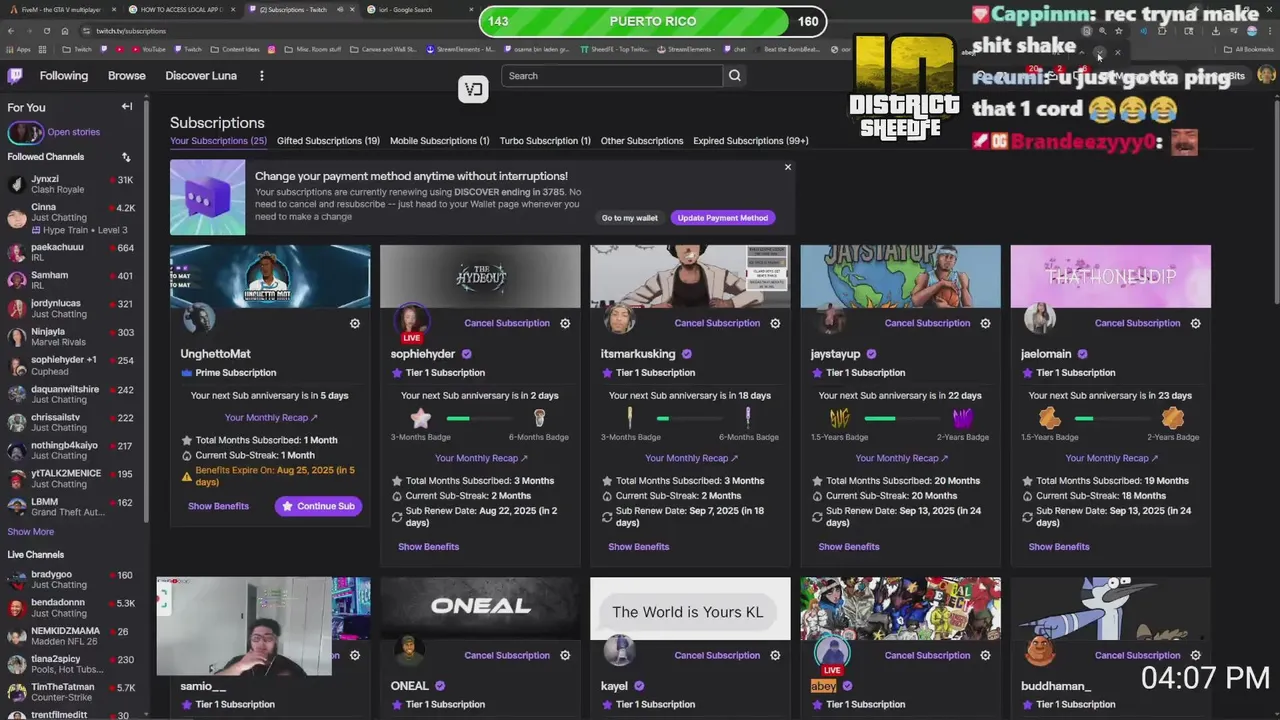Open the Browse page
This screenshot has width=1280, height=720.
coord(127,76)
